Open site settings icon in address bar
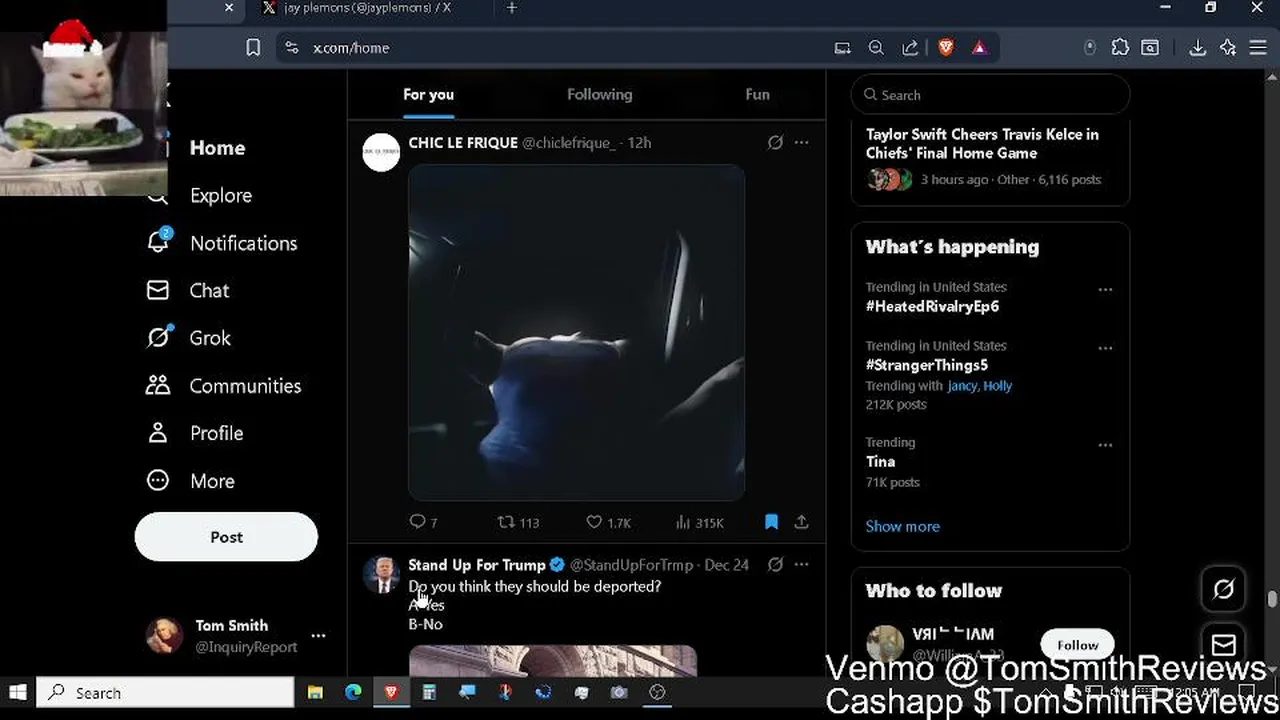Viewport: 1280px width, 720px height. click(x=292, y=48)
